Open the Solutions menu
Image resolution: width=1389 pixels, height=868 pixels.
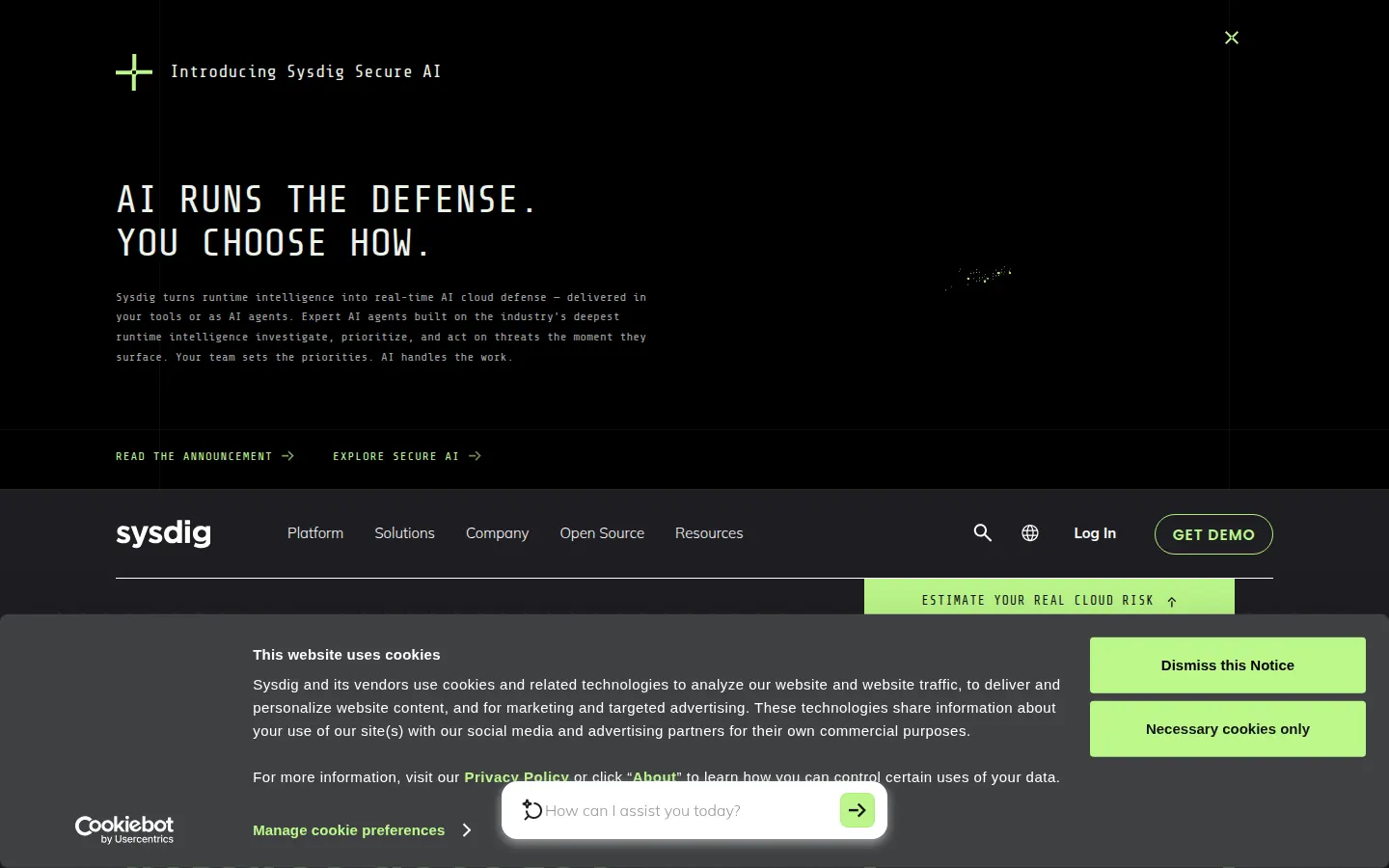pyautogui.click(x=404, y=533)
